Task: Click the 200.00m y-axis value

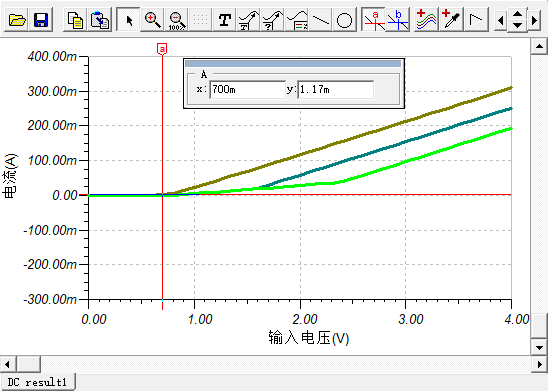Action: 52,125
